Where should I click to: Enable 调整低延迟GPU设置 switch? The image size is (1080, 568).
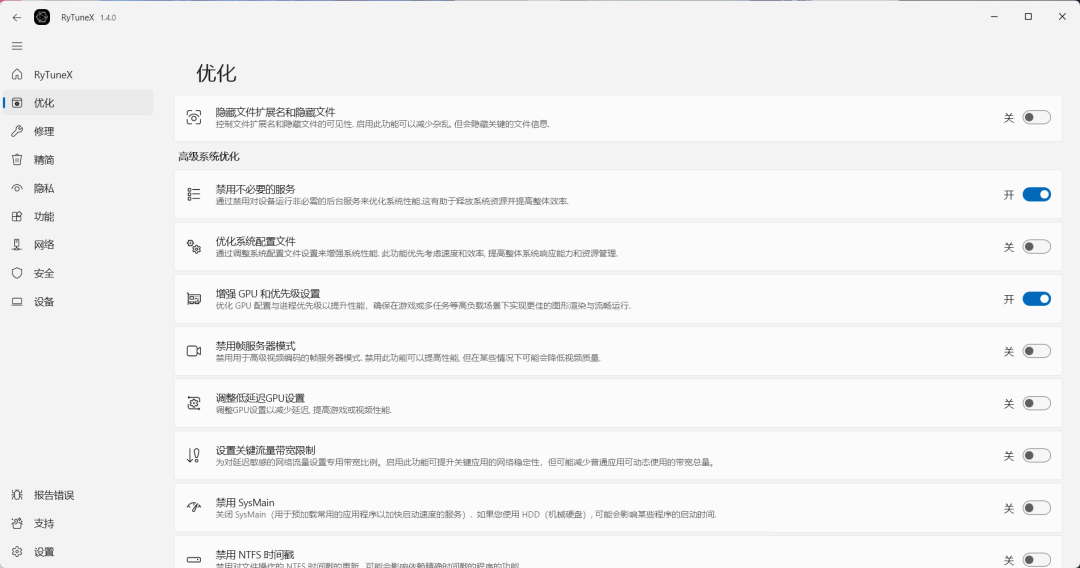click(1036, 403)
